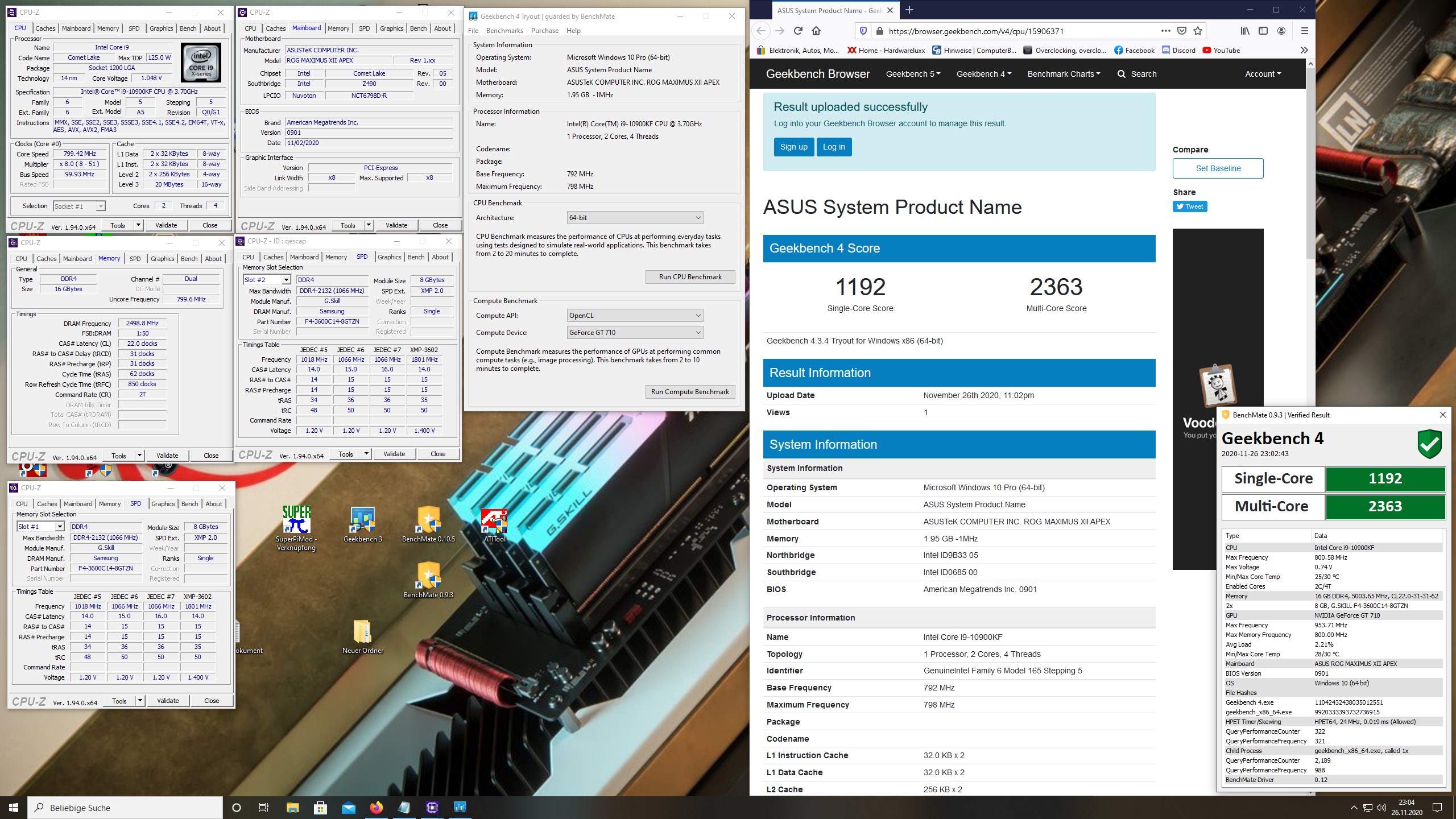Open the Cortana circle on taskbar
This screenshot has height=819, width=1456.
(237, 808)
